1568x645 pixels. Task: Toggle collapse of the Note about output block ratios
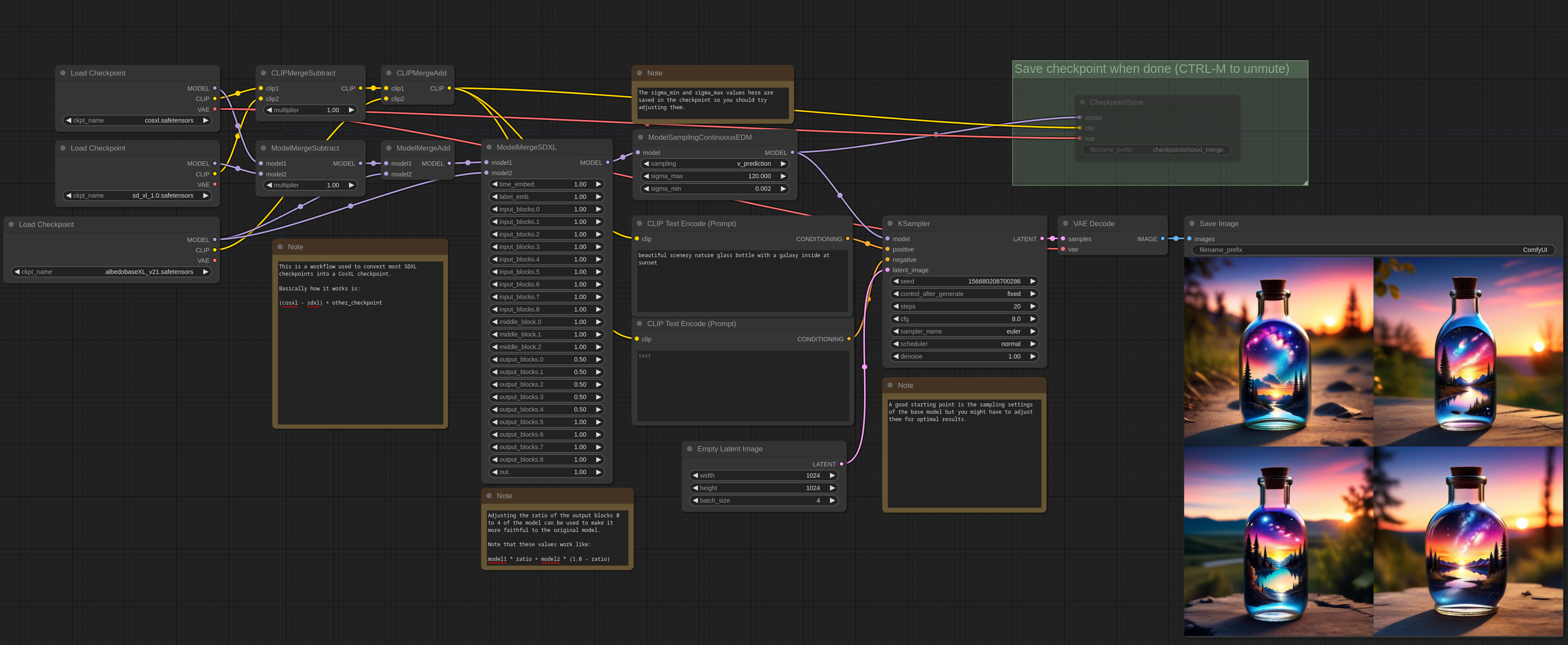click(490, 496)
